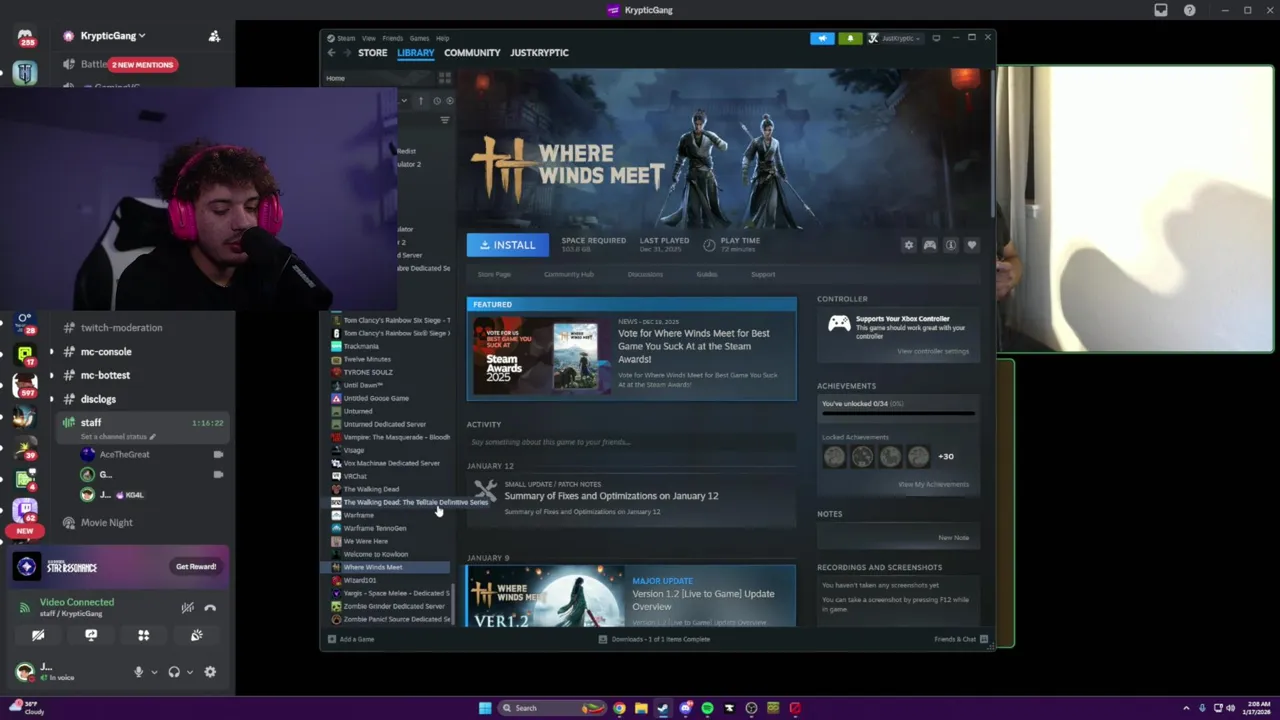Click View My Achievements link
The image size is (1280, 720).
tap(933, 484)
